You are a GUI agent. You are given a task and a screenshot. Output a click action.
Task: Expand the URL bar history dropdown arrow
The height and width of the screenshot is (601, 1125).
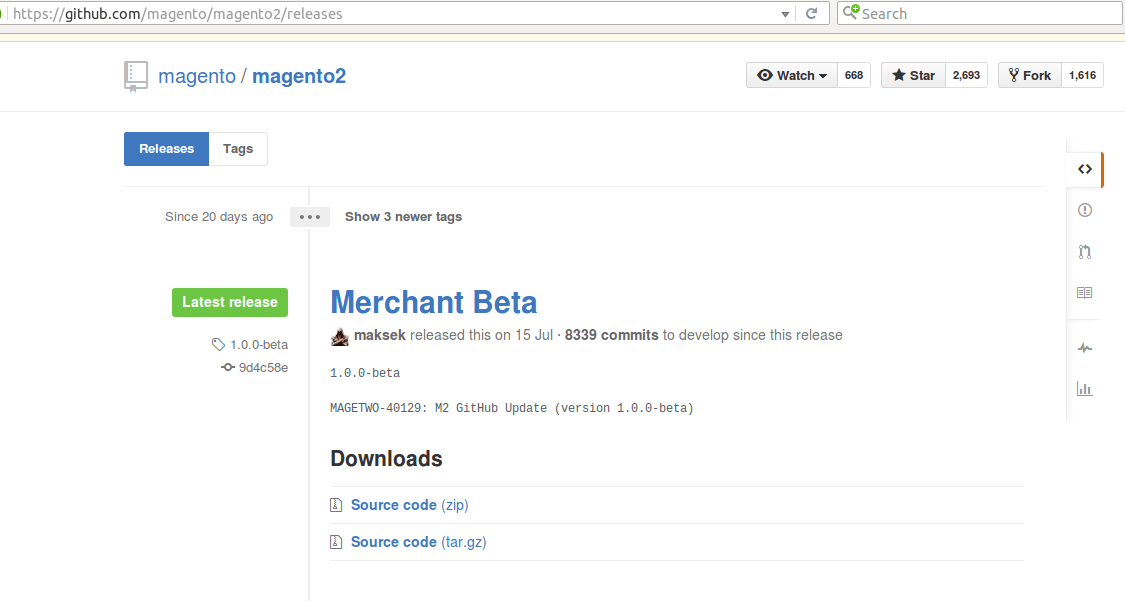pyautogui.click(x=785, y=14)
